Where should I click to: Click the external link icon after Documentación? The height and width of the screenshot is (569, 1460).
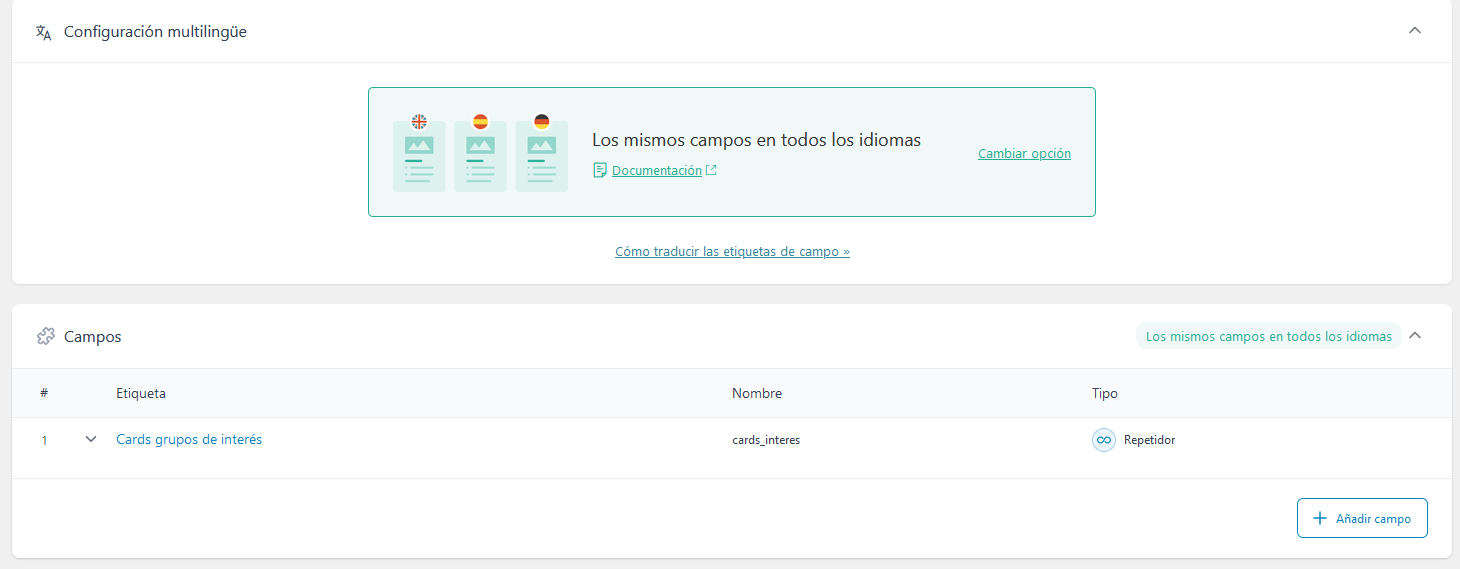tap(711, 171)
